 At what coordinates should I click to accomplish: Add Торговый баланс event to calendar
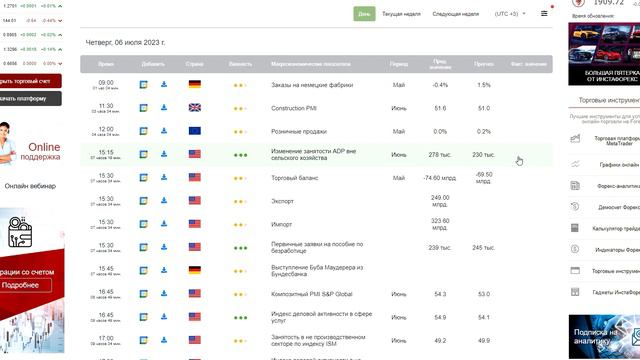click(143, 178)
